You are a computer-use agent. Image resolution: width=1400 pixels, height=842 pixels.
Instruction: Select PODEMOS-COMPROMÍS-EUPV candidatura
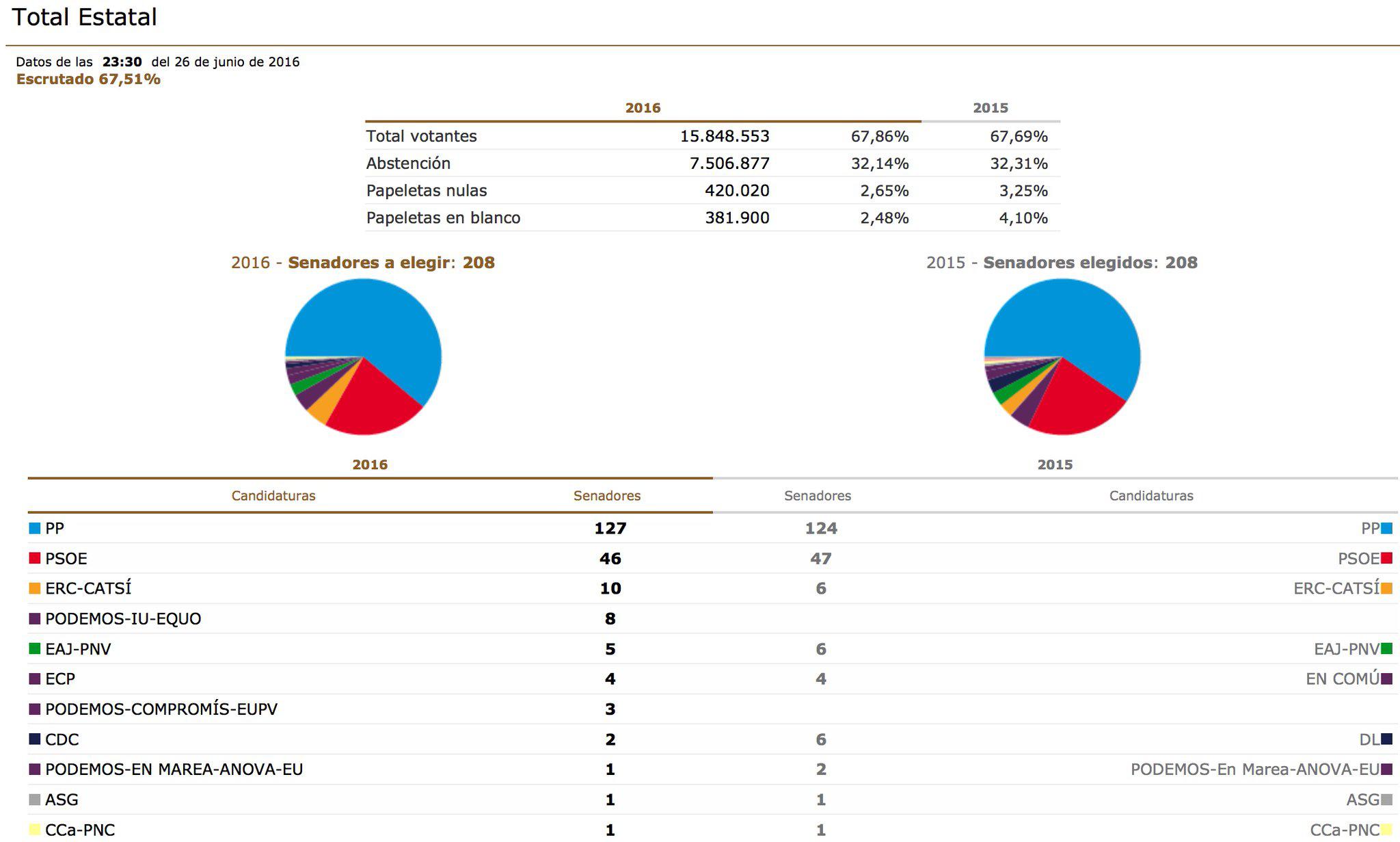[161, 709]
